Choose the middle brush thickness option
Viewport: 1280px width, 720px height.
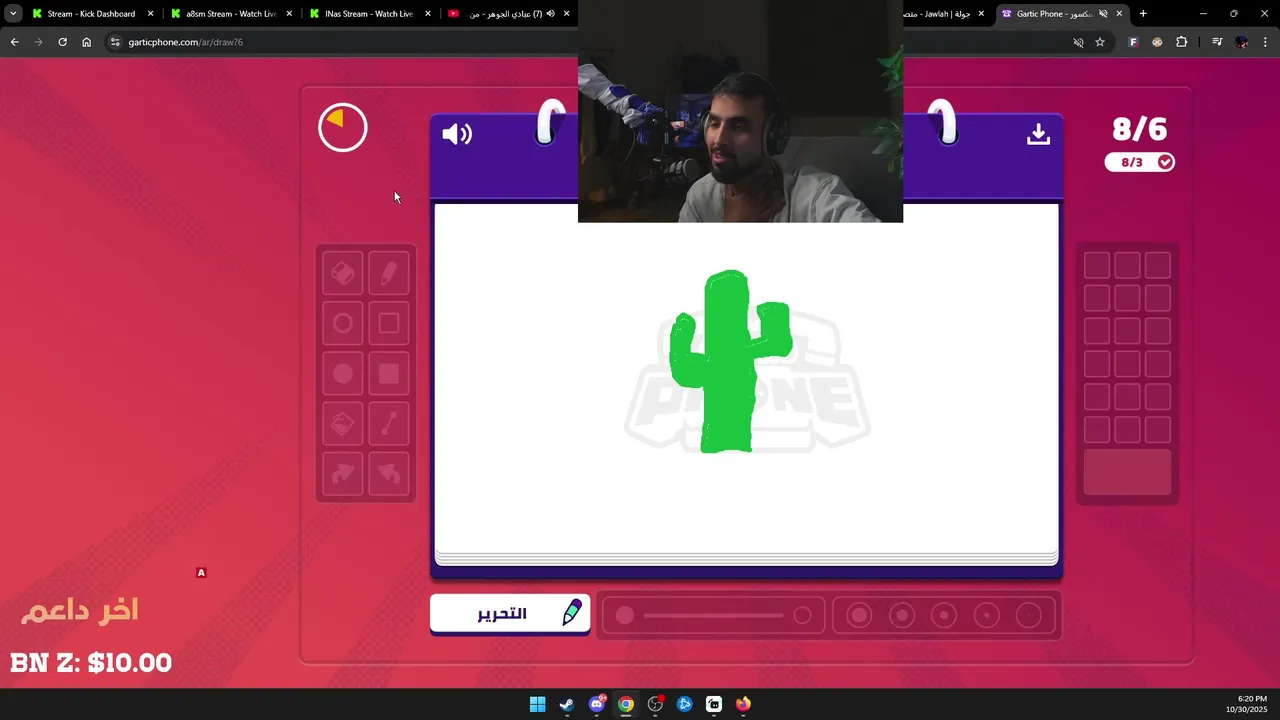coord(944,615)
